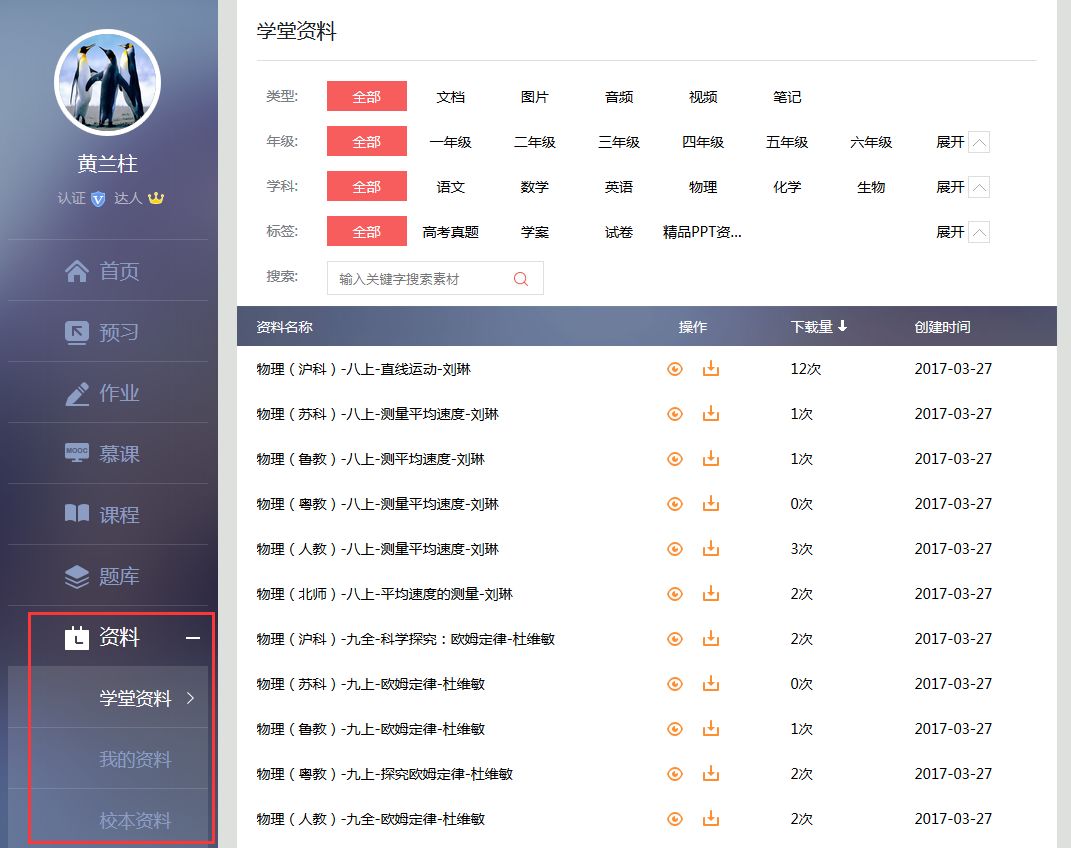The width and height of the screenshot is (1071, 848).
Task: Open the 题库 question bank icon
Action: 76,575
